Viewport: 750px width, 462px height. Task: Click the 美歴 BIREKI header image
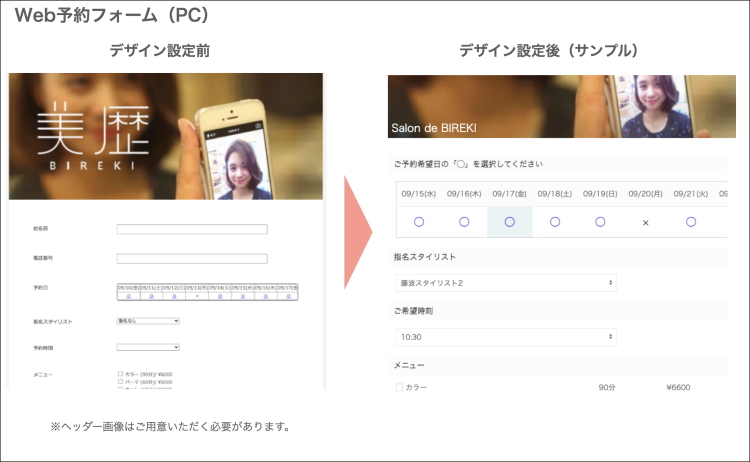pyautogui.click(x=165, y=136)
